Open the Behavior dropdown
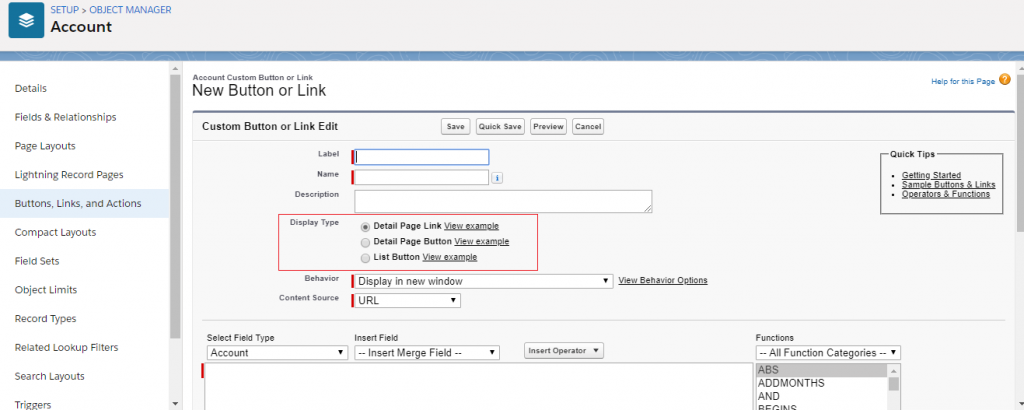This screenshot has width=1024, height=410. coord(483,281)
